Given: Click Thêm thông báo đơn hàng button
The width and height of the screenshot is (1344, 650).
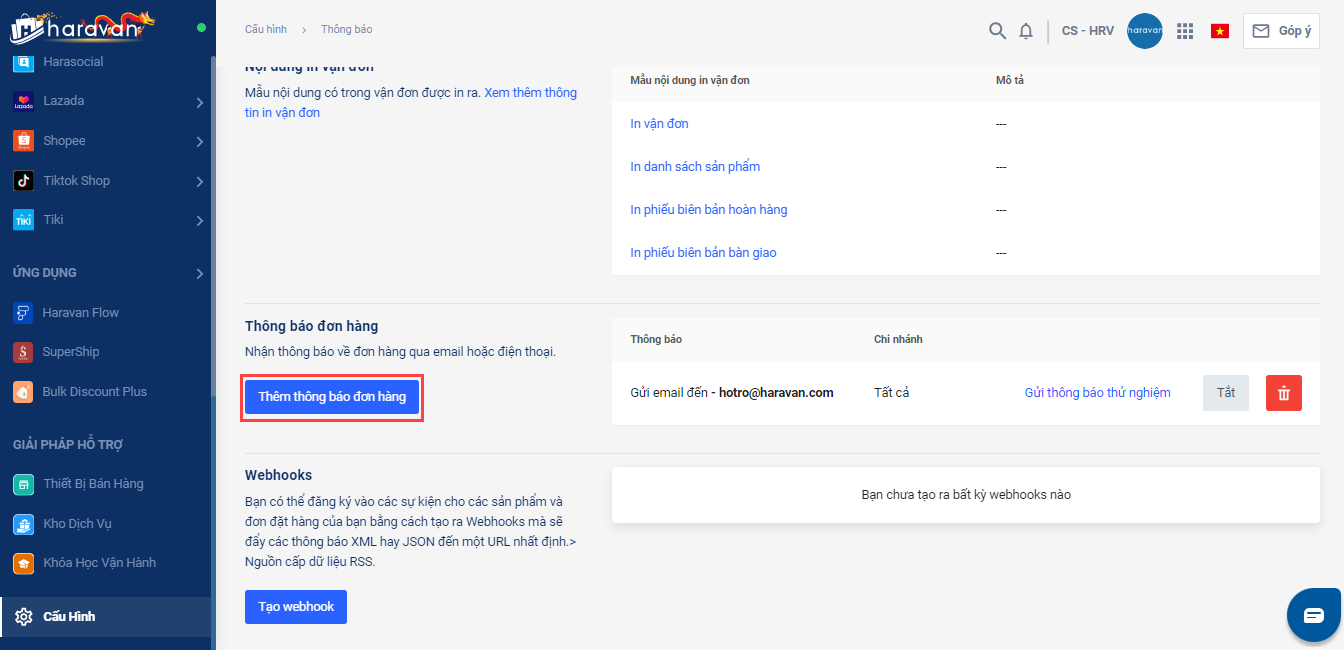Looking at the screenshot, I should click(x=332, y=397).
